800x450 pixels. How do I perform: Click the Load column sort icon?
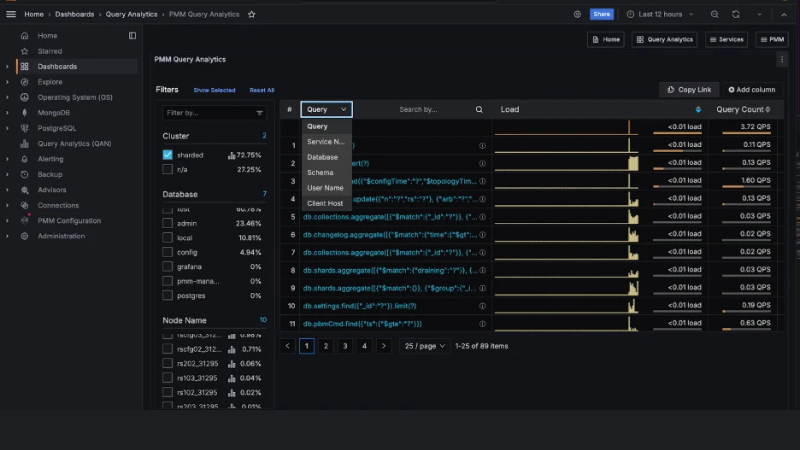pos(698,109)
